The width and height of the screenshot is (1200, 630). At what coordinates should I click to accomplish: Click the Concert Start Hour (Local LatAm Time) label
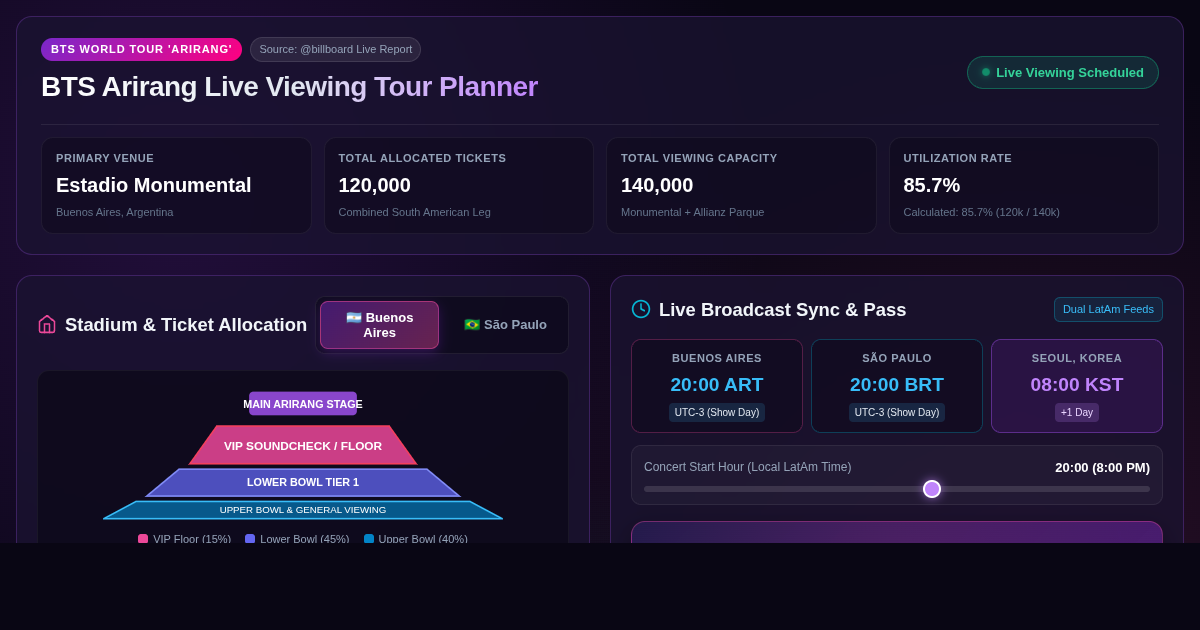pyautogui.click(x=748, y=467)
